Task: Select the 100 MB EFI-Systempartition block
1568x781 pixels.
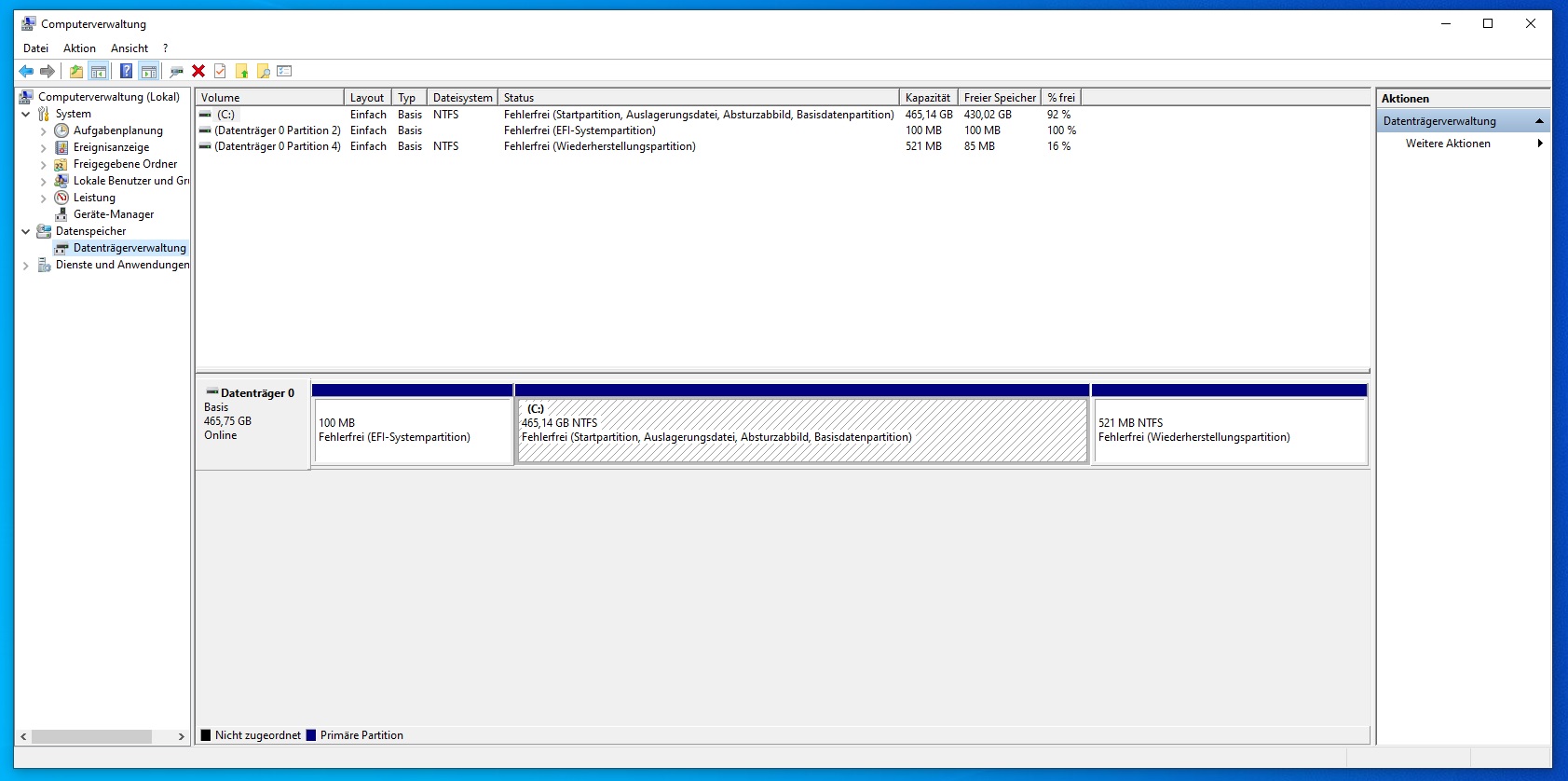Action: [413, 430]
